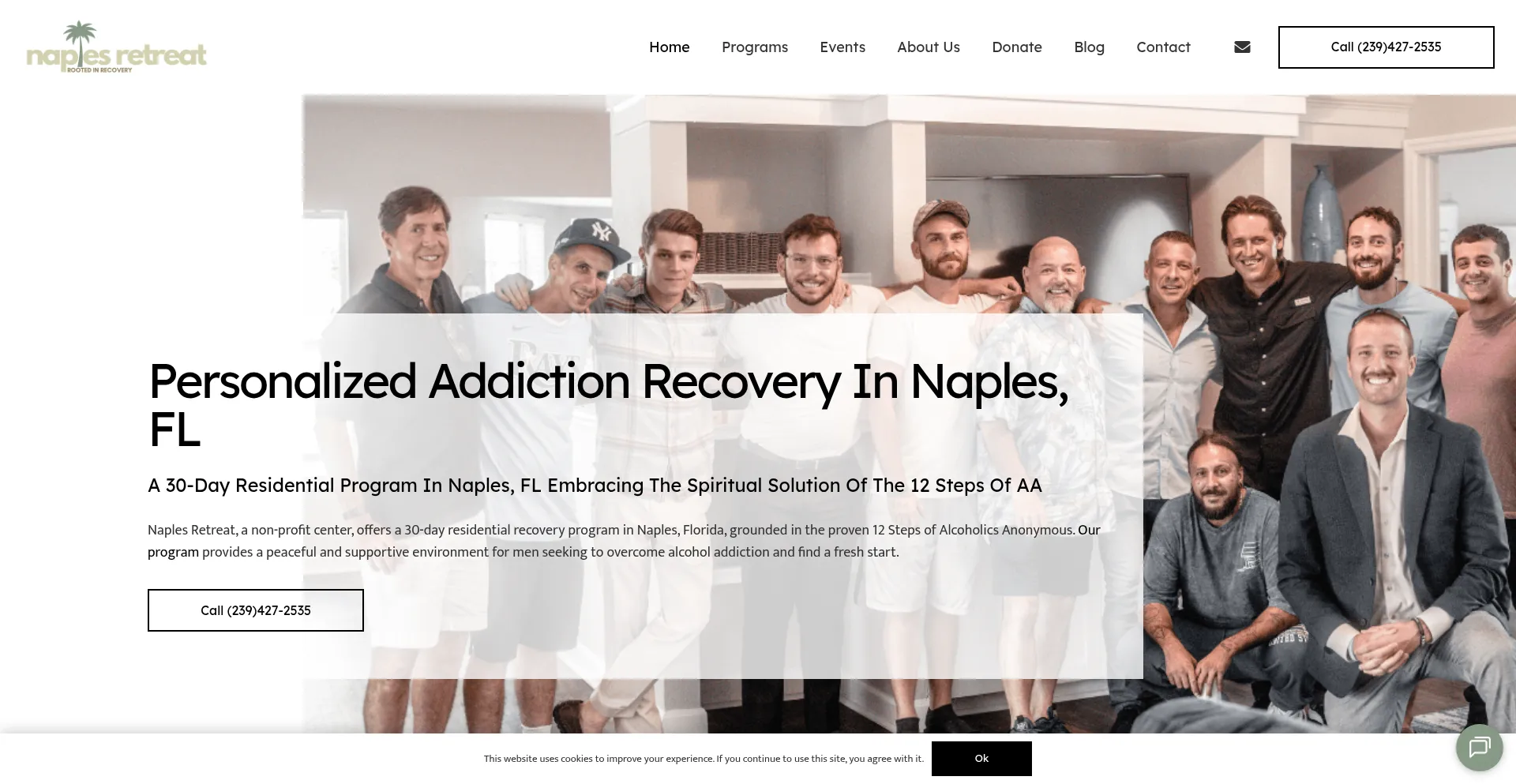
Task: Open the About Us navigation item
Action: click(929, 47)
